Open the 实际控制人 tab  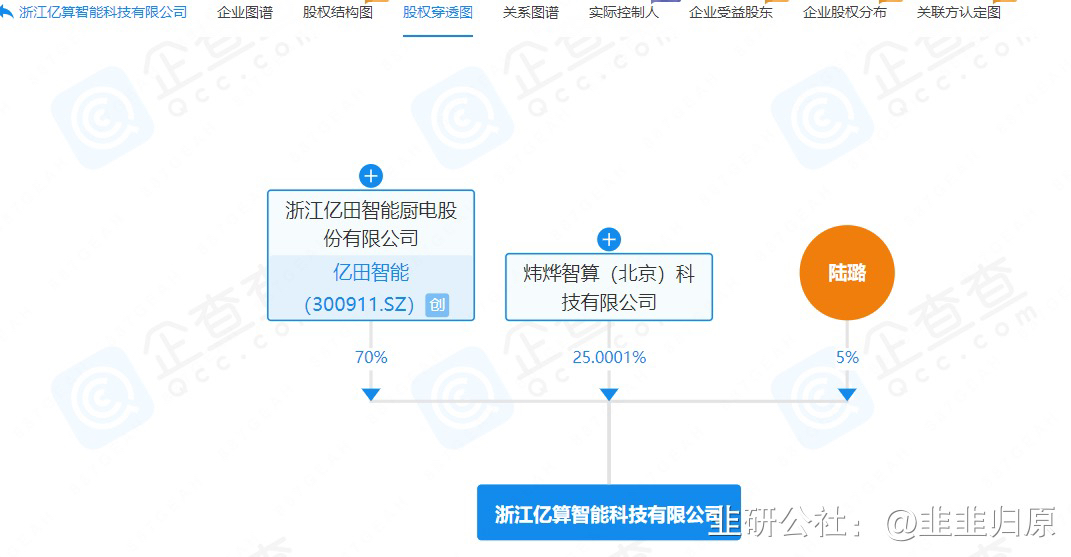(624, 12)
